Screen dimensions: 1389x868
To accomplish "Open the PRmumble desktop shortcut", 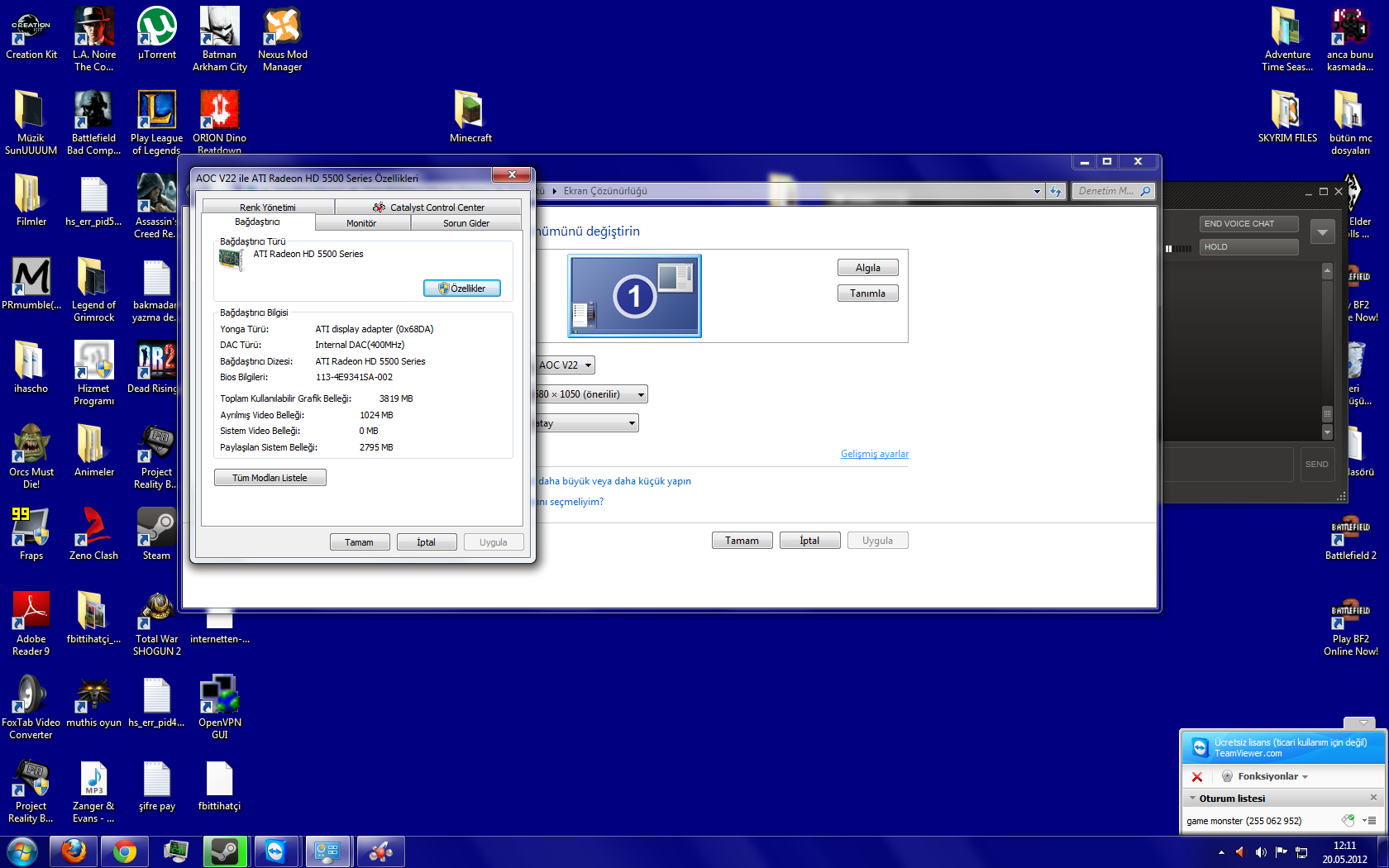I will pos(31,284).
